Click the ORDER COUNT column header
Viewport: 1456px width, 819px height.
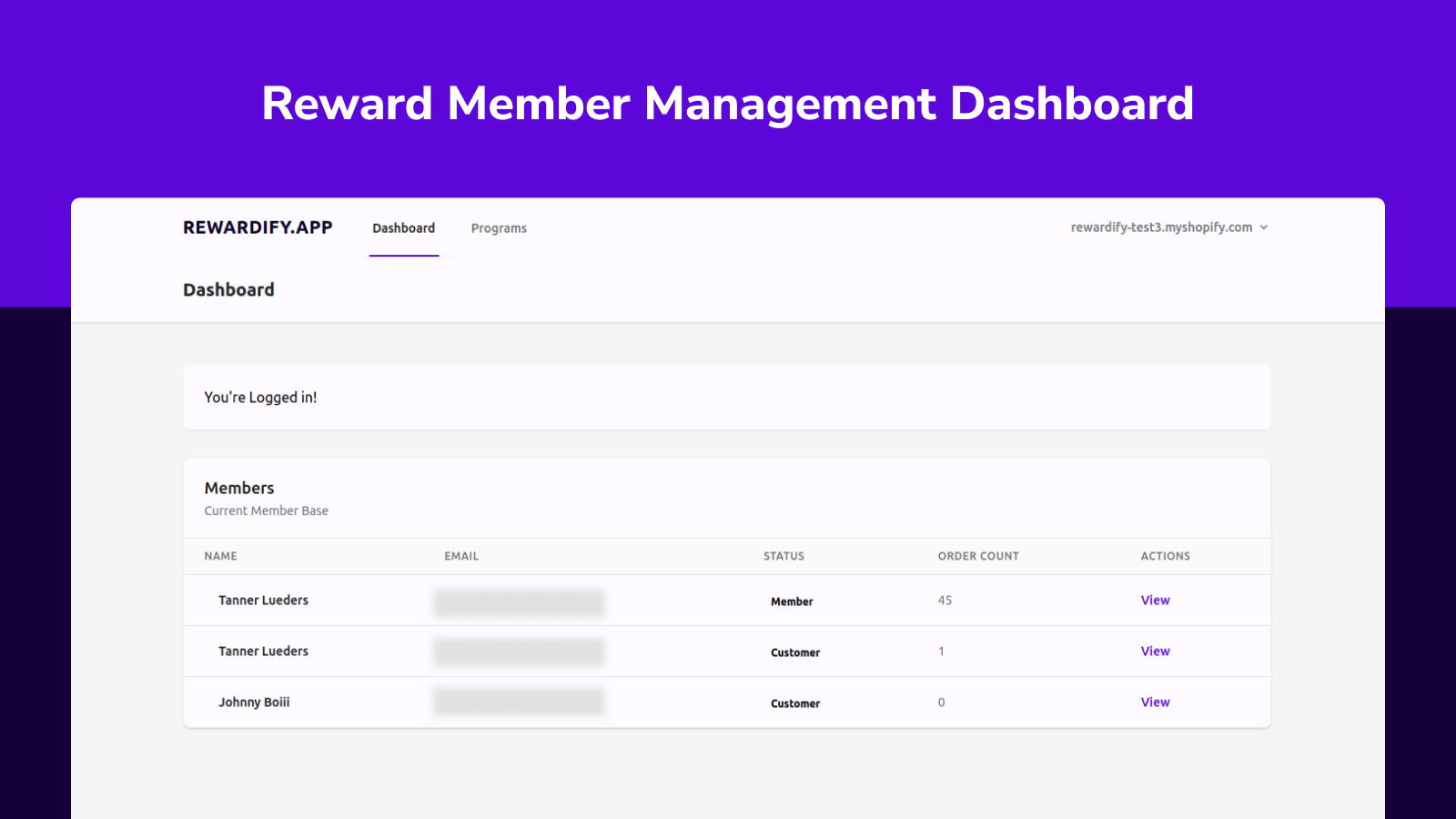(978, 556)
